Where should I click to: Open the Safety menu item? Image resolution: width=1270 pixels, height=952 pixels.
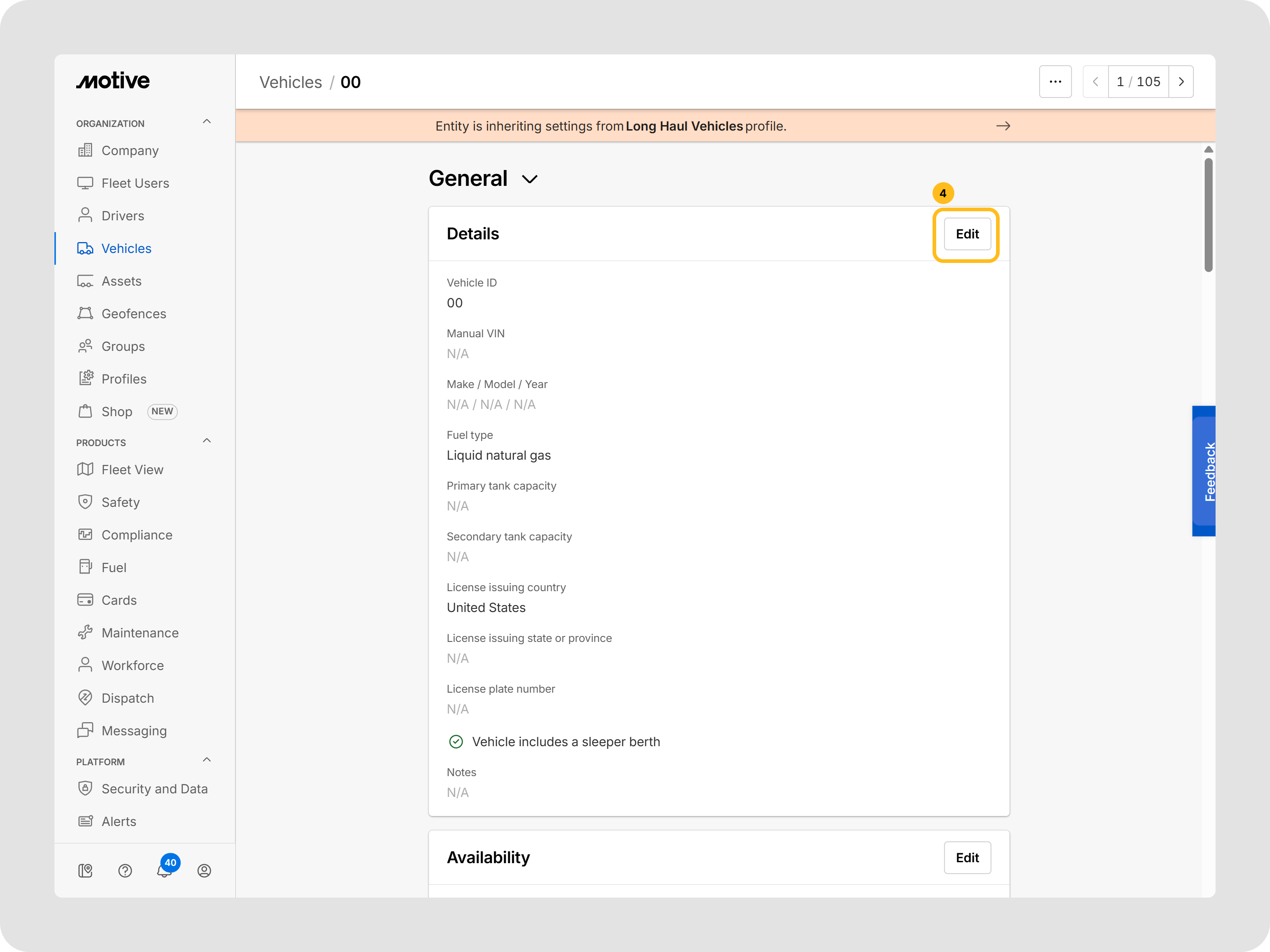point(121,502)
